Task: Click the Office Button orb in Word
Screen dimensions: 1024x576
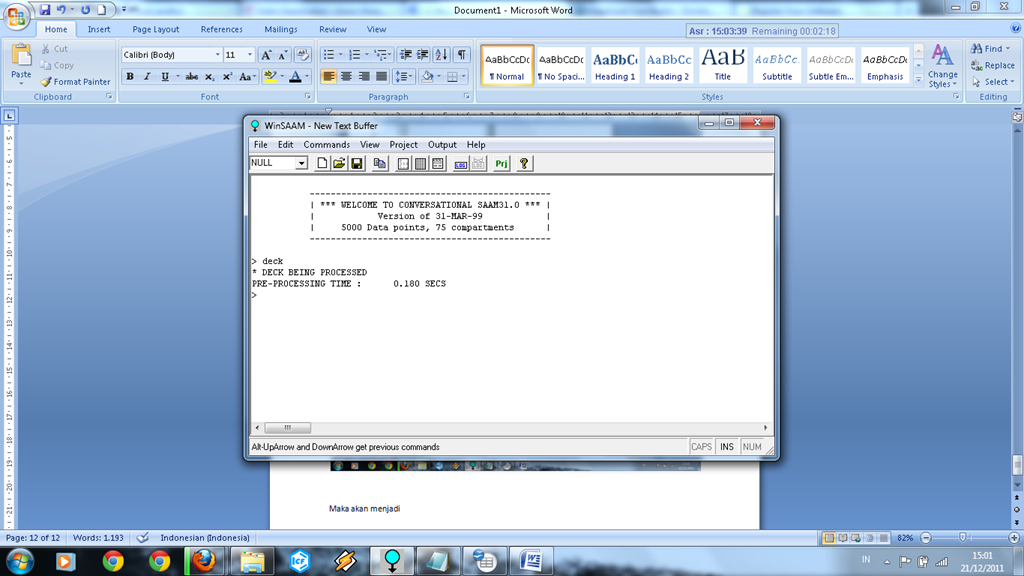Action: [16, 16]
